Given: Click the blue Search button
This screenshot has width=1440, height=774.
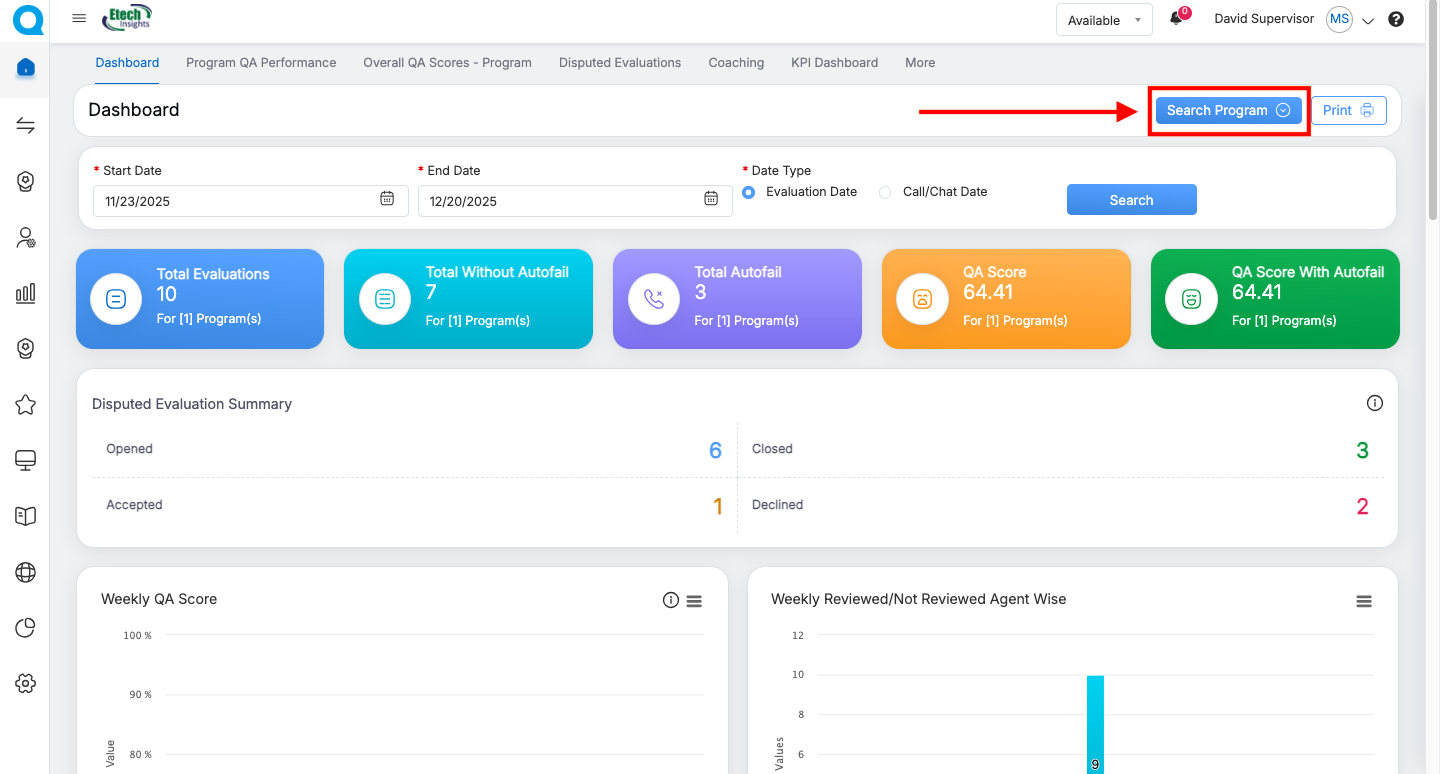Looking at the screenshot, I should point(1131,200).
